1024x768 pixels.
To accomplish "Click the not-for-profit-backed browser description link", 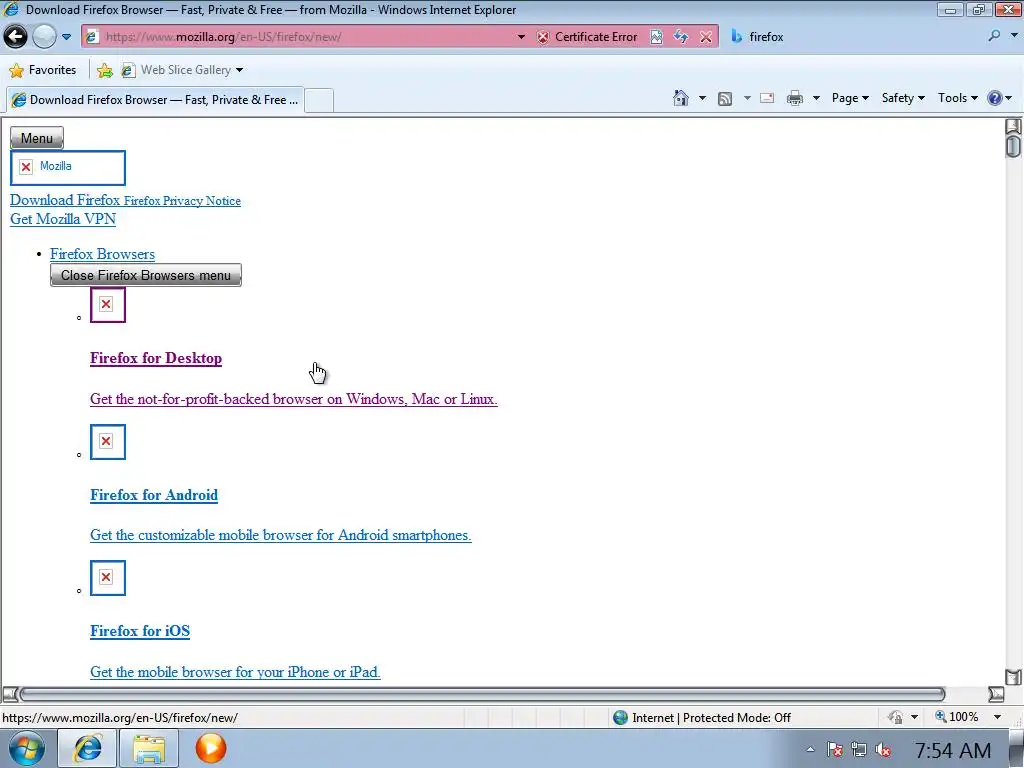I will click(x=294, y=398).
